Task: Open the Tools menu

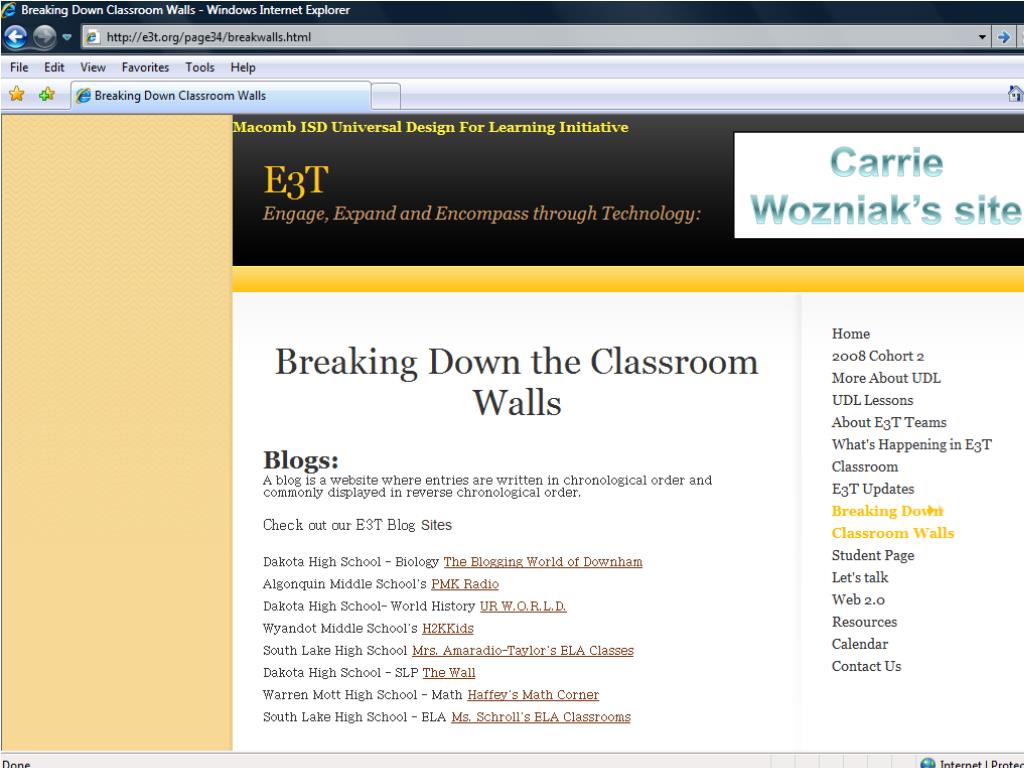Action: (199, 67)
